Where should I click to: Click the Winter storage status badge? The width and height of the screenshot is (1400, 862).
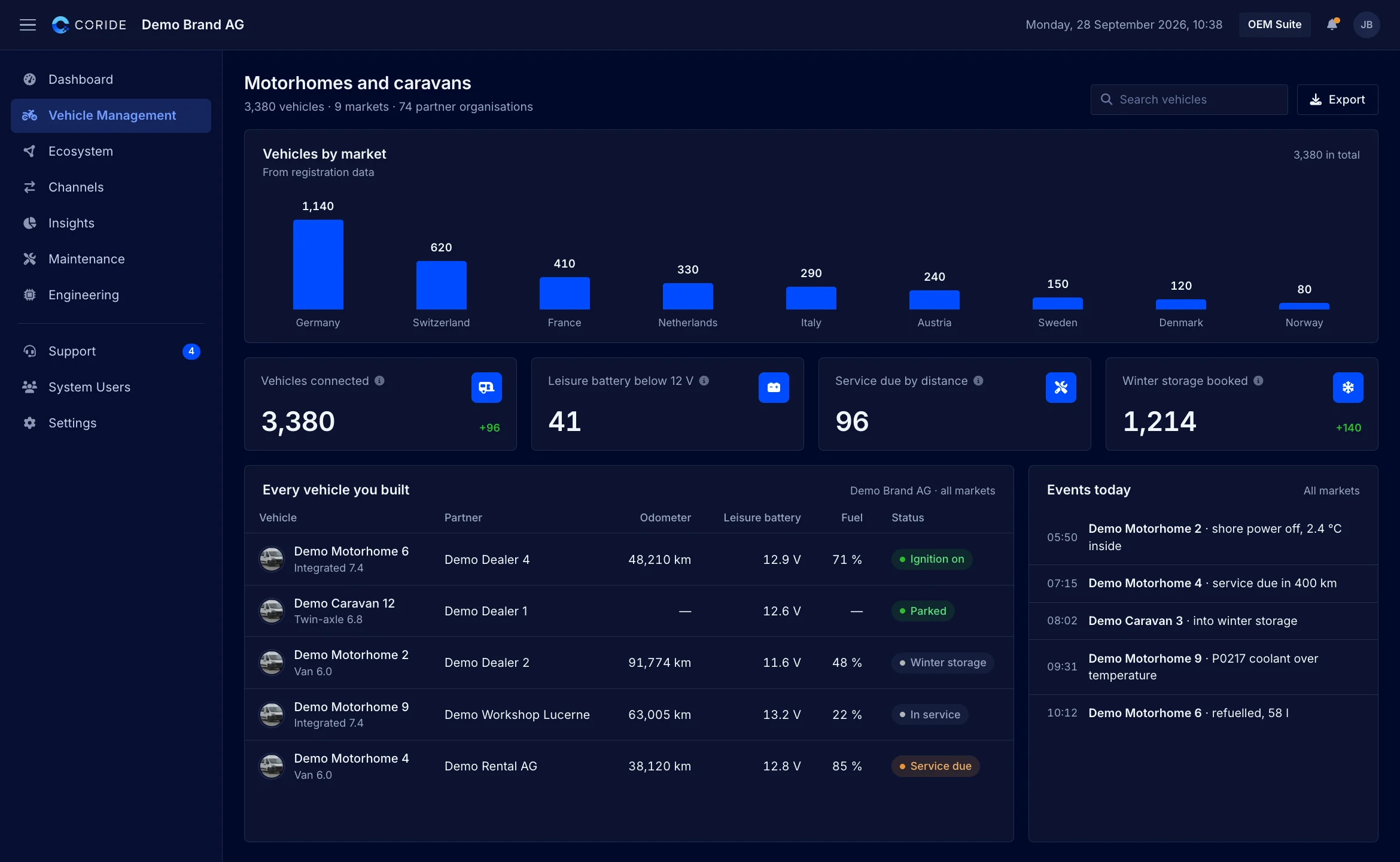pyautogui.click(x=942, y=663)
